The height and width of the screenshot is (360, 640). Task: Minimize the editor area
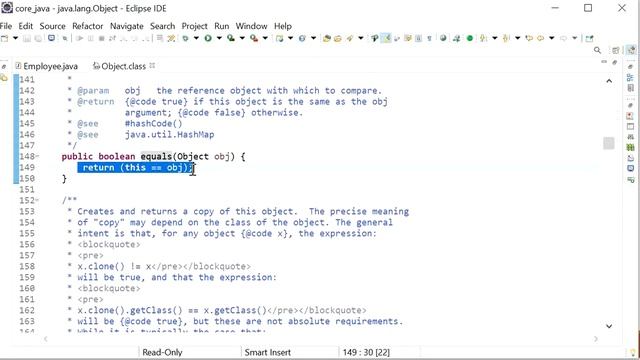pos(604,62)
